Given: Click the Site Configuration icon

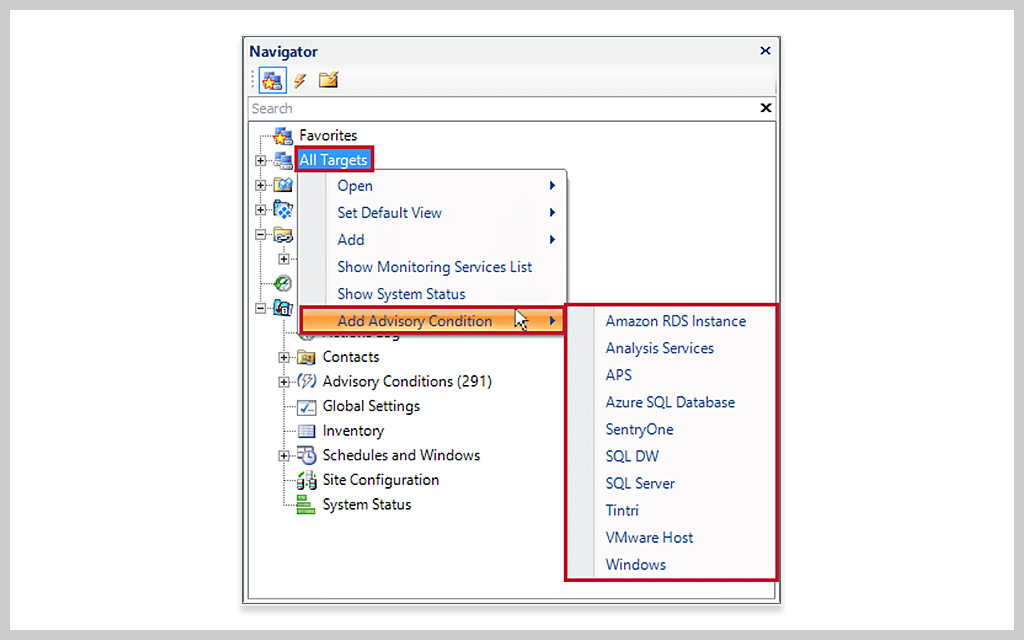Looking at the screenshot, I should point(307,480).
